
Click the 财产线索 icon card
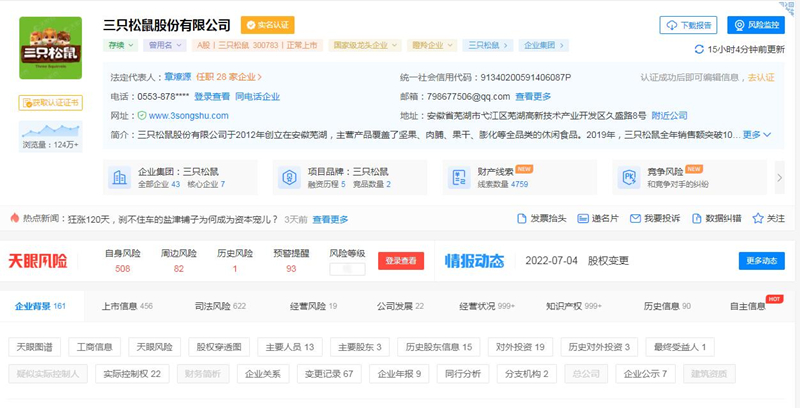459,177
